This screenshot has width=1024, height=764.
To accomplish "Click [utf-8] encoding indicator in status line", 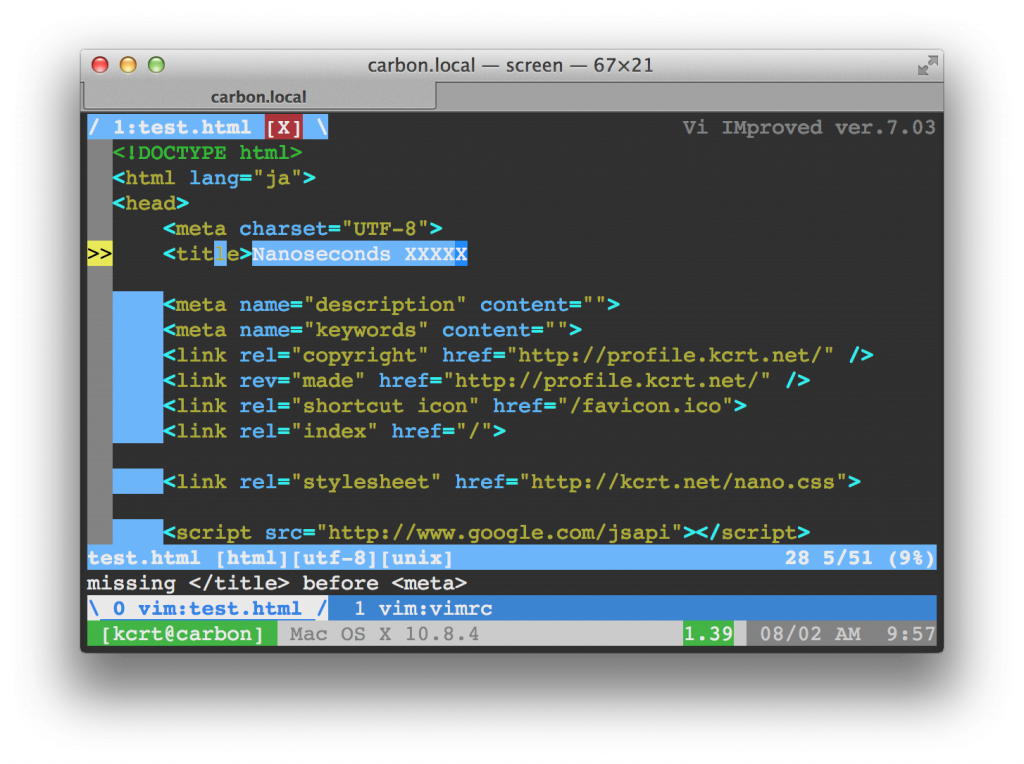I will pyautogui.click(x=334, y=558).
